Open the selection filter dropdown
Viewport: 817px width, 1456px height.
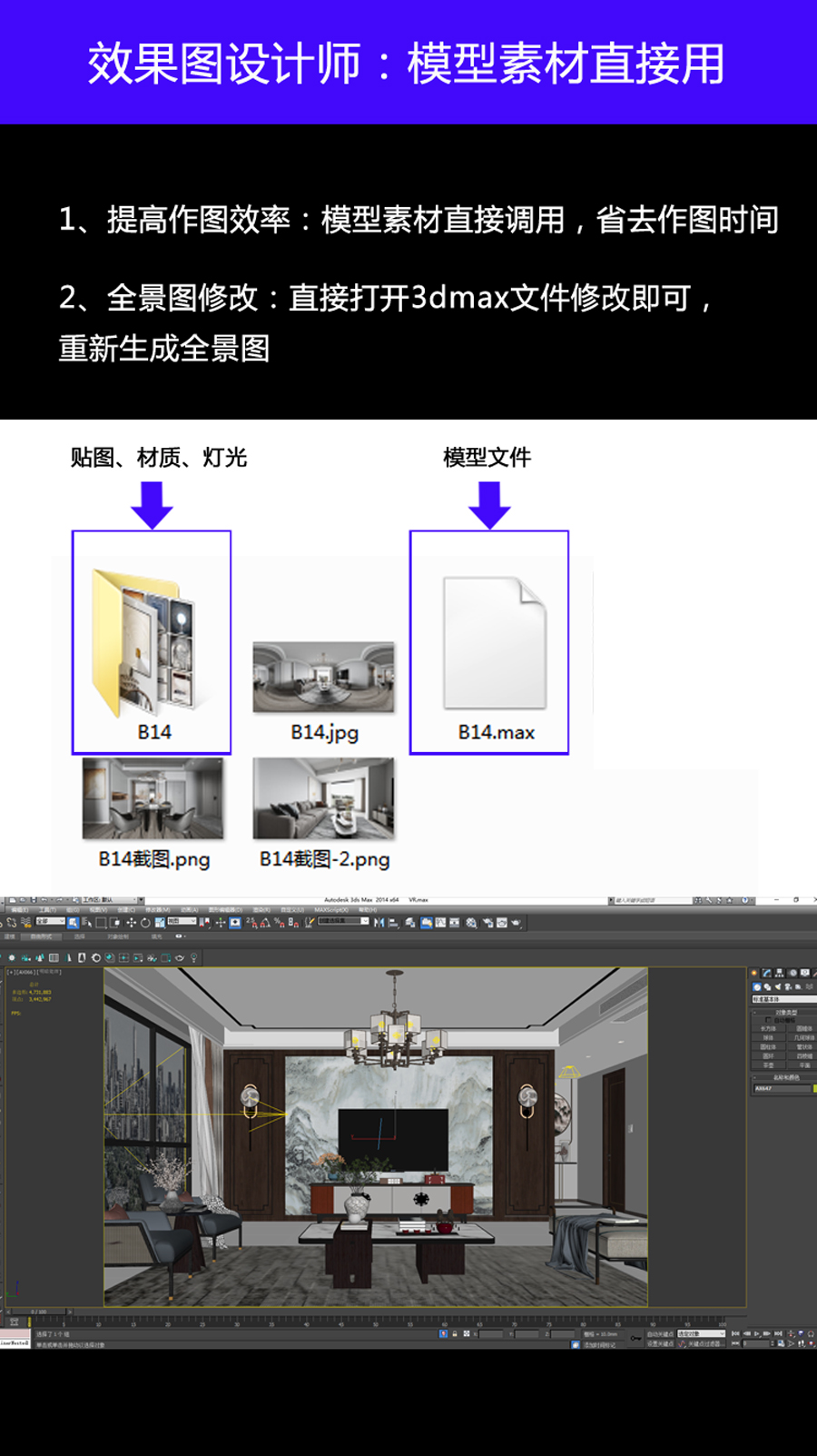[x=49, y=922]
